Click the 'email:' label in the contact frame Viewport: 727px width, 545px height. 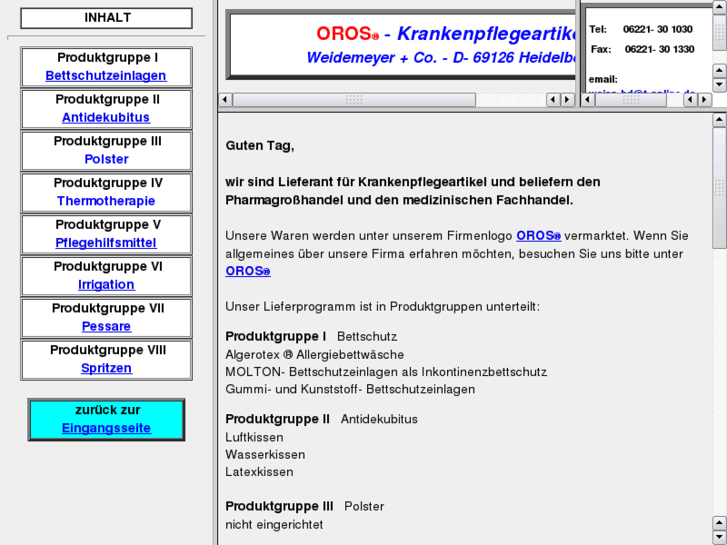pos(603,79)
